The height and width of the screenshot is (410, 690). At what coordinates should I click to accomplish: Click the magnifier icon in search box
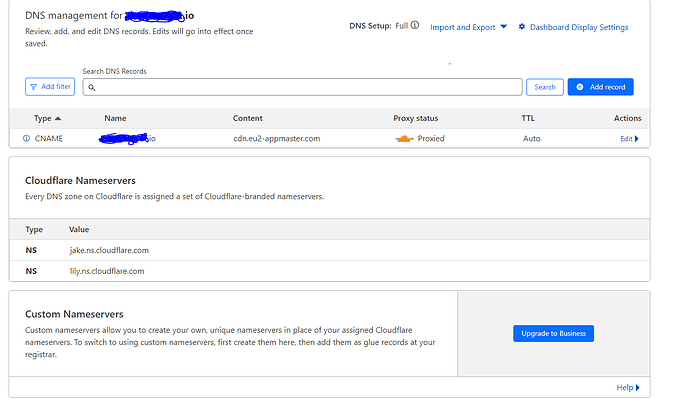pyautogui.click(x=92, y=88)
